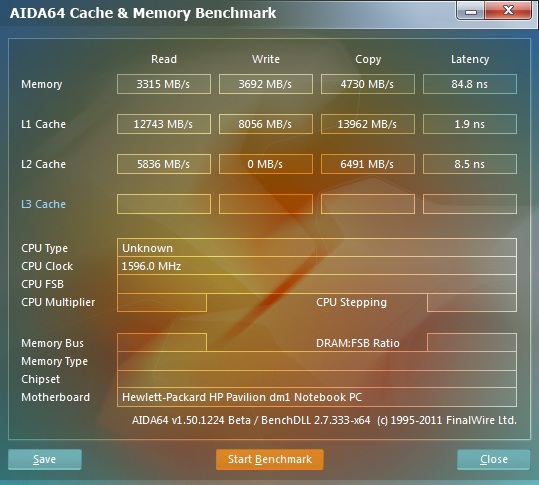The height and width of the screenshot is (485, 539).
Task: Minimize the AIDA64 benchmark window
Action: 471,11
